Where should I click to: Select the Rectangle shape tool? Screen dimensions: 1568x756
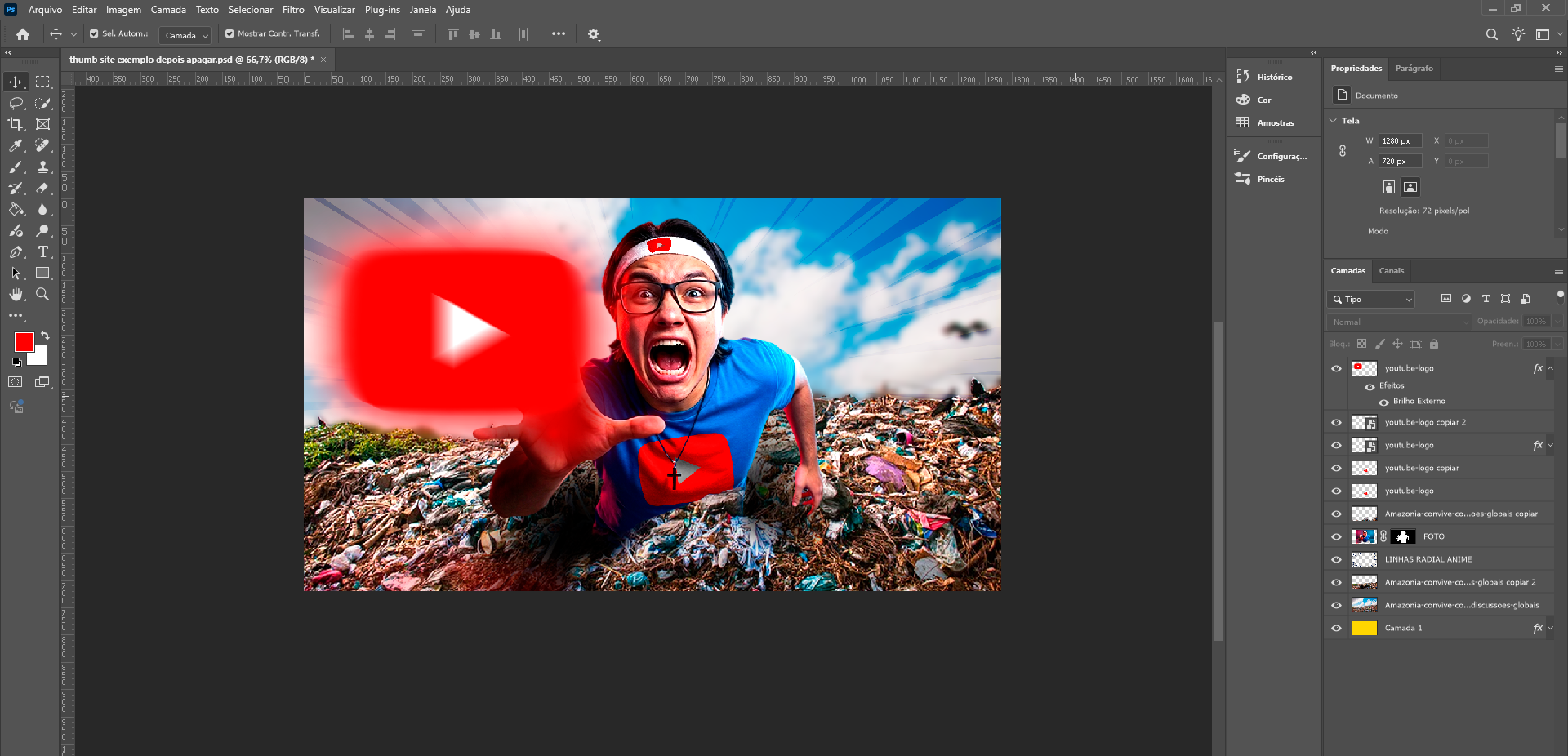(x=42, y=273)
